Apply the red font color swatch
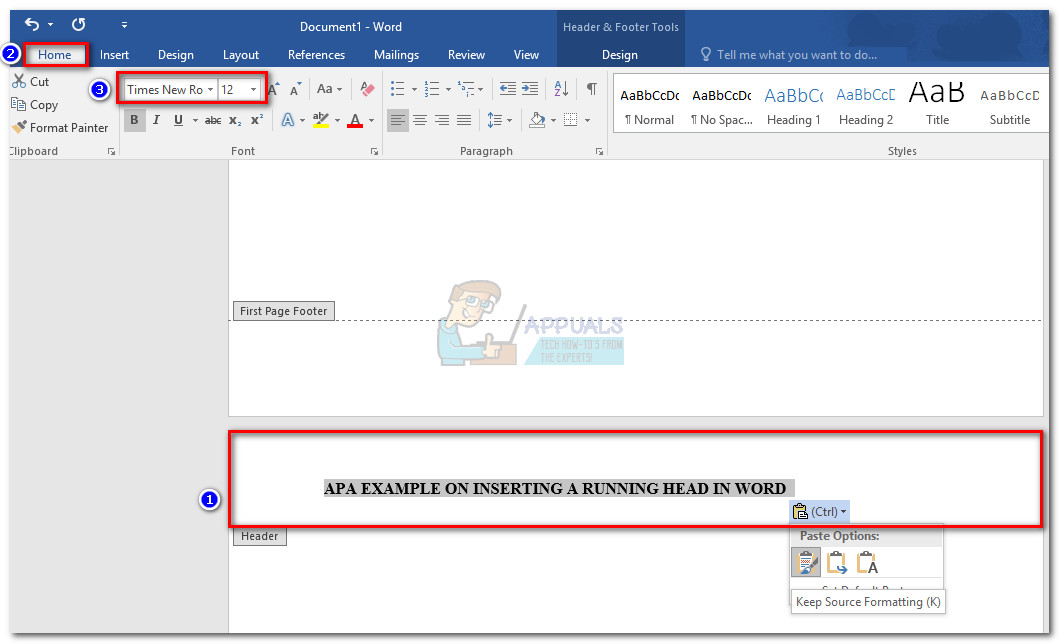1060x644 pixels. coord(354,121)
